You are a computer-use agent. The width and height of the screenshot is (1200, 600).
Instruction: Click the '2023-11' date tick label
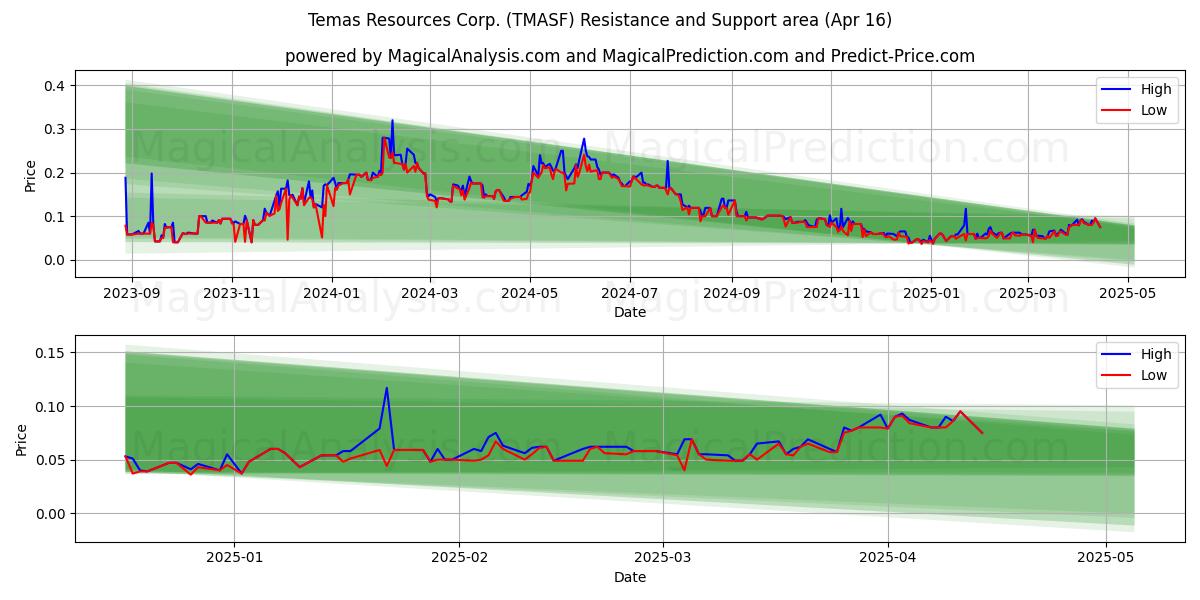[x=232, y=294]
